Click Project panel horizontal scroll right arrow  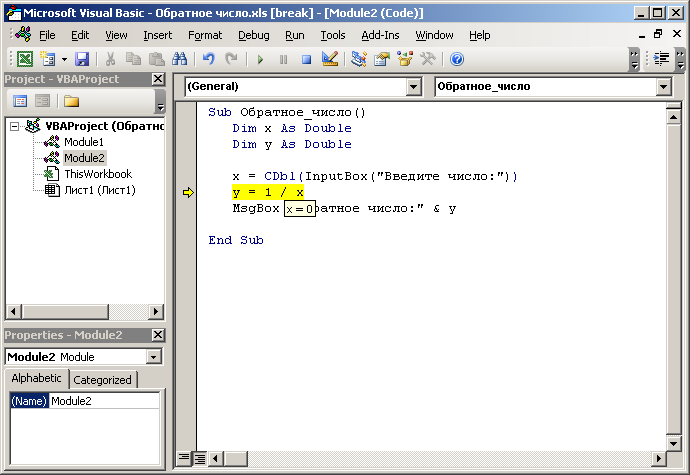tap(155, 311)
